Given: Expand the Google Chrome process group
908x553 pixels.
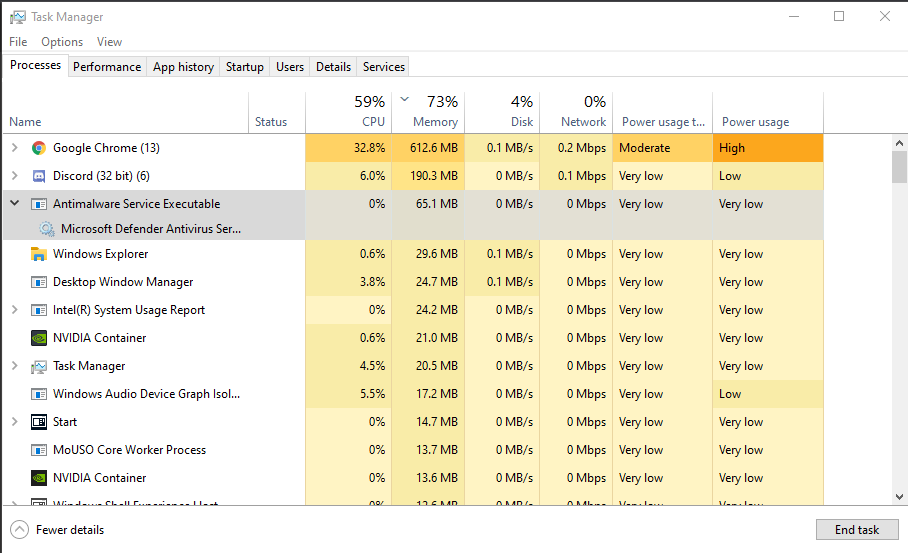Looking at the screenshot, I should 14,148.
